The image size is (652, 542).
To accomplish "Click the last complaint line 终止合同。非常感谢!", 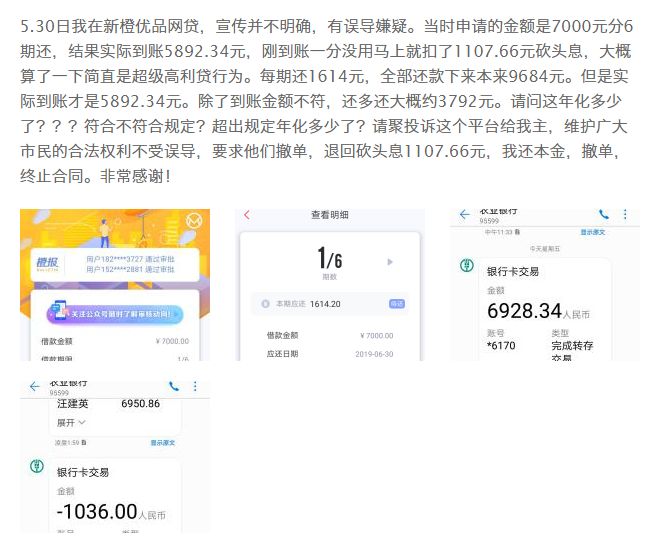I will coord(95,176).
